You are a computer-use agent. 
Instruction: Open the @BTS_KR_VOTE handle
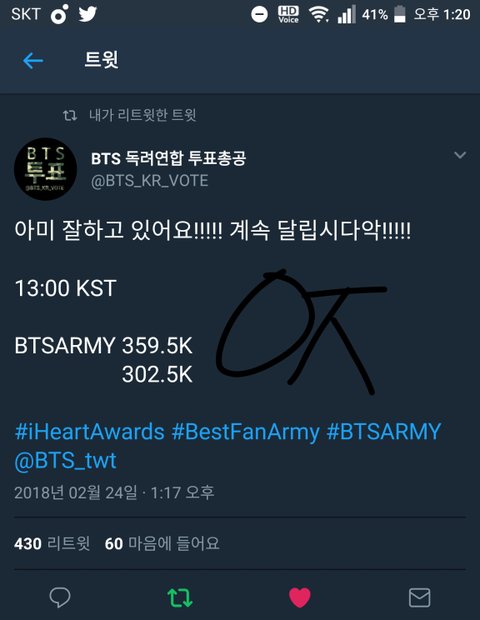click(x=149, y=181)
